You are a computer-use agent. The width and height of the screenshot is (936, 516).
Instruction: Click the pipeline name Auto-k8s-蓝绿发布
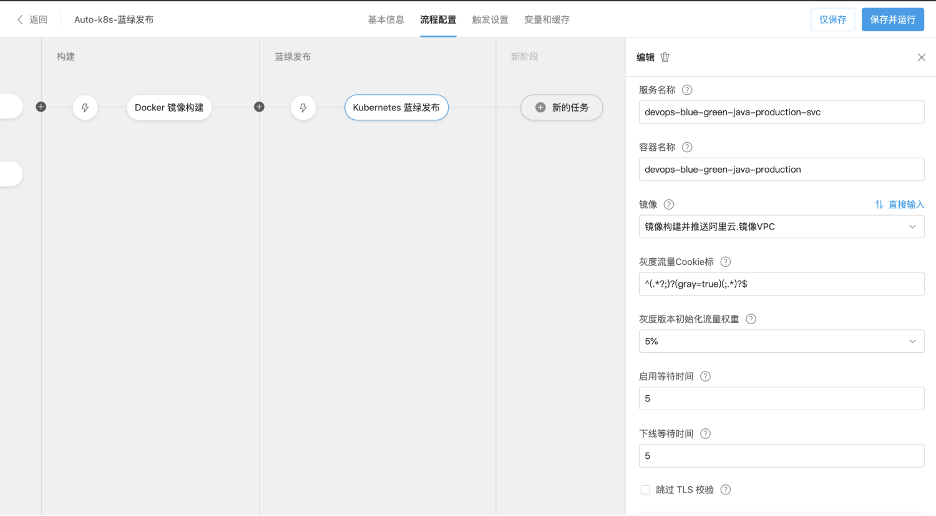(x=114, y=20)
